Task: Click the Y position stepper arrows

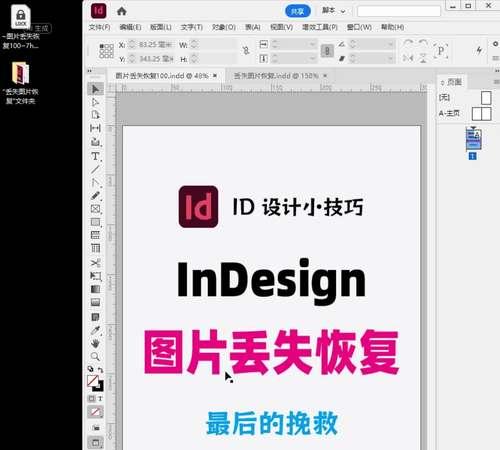Action: (132, 59)
